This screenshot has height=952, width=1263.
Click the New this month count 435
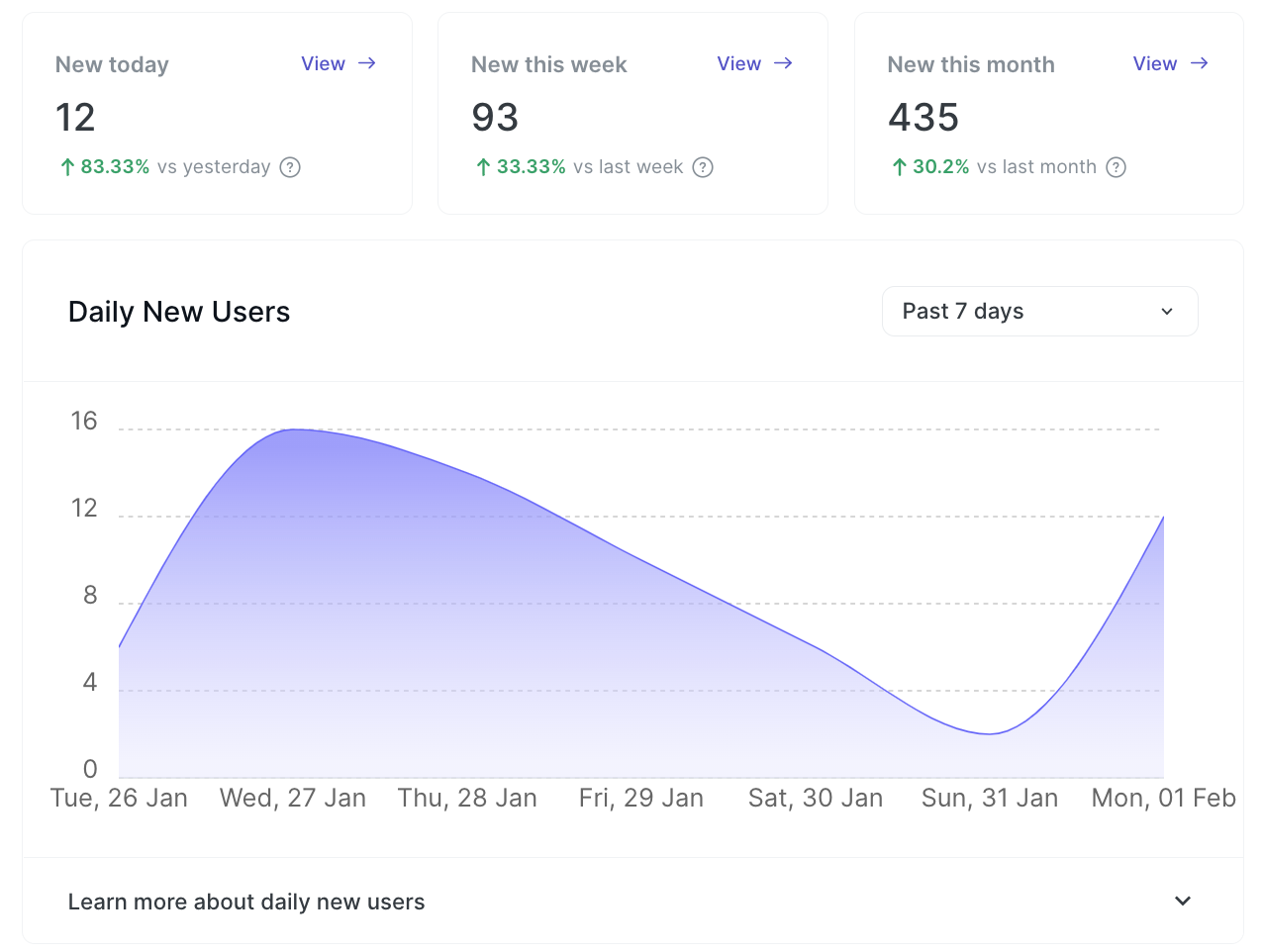point(923,117)
